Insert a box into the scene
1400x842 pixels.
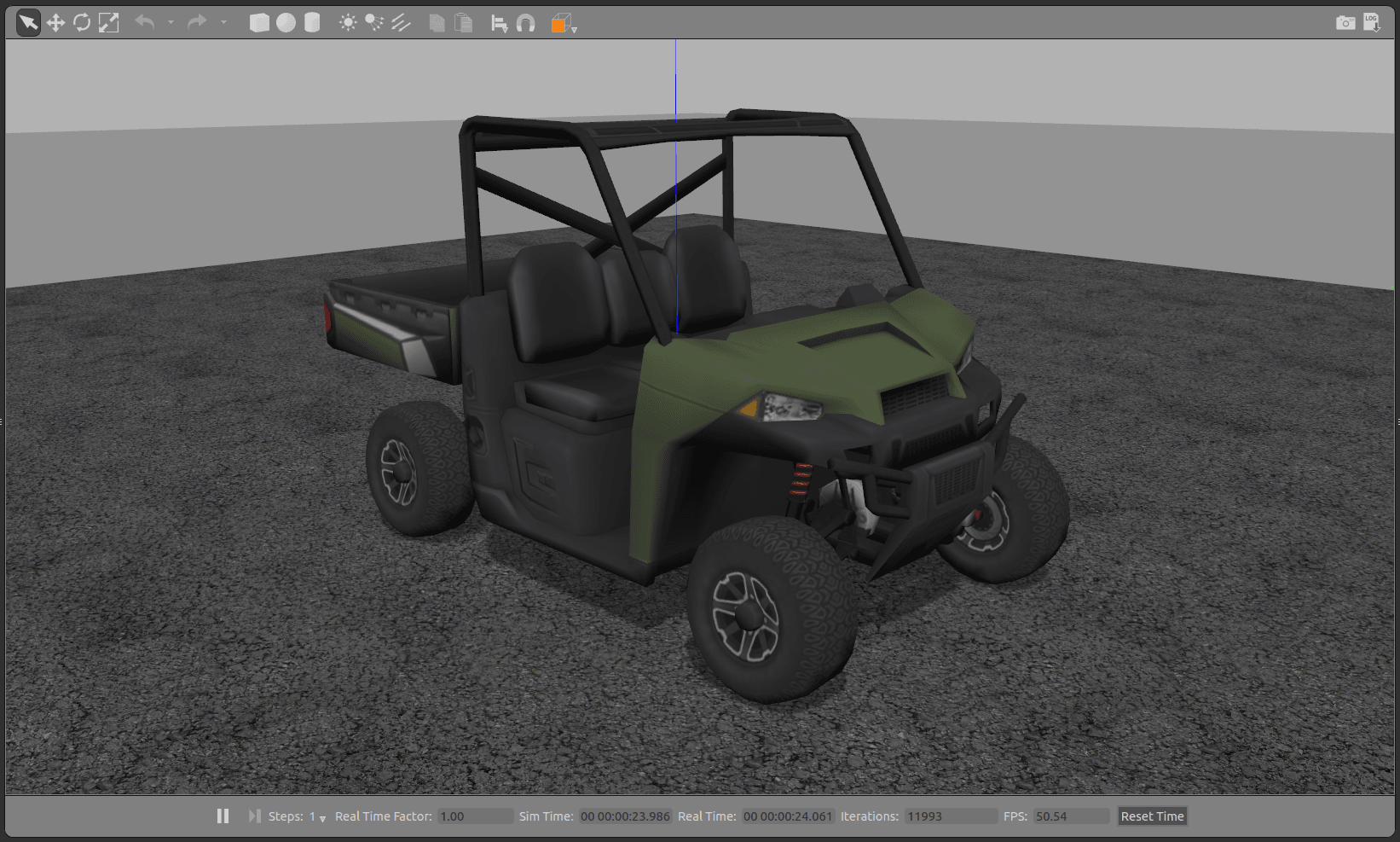(x=258, y=22)
